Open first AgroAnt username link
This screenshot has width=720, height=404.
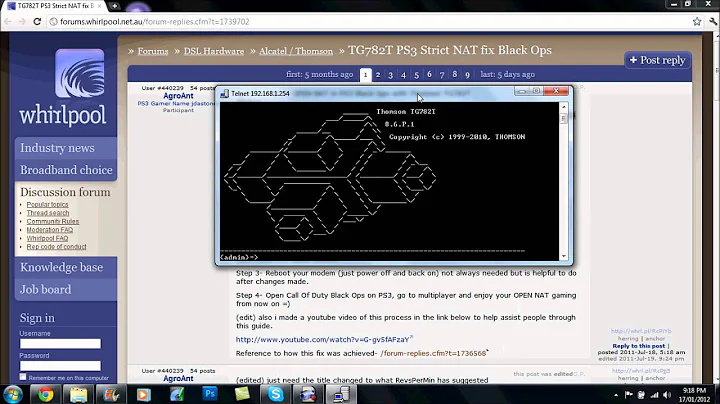(178, 96)
